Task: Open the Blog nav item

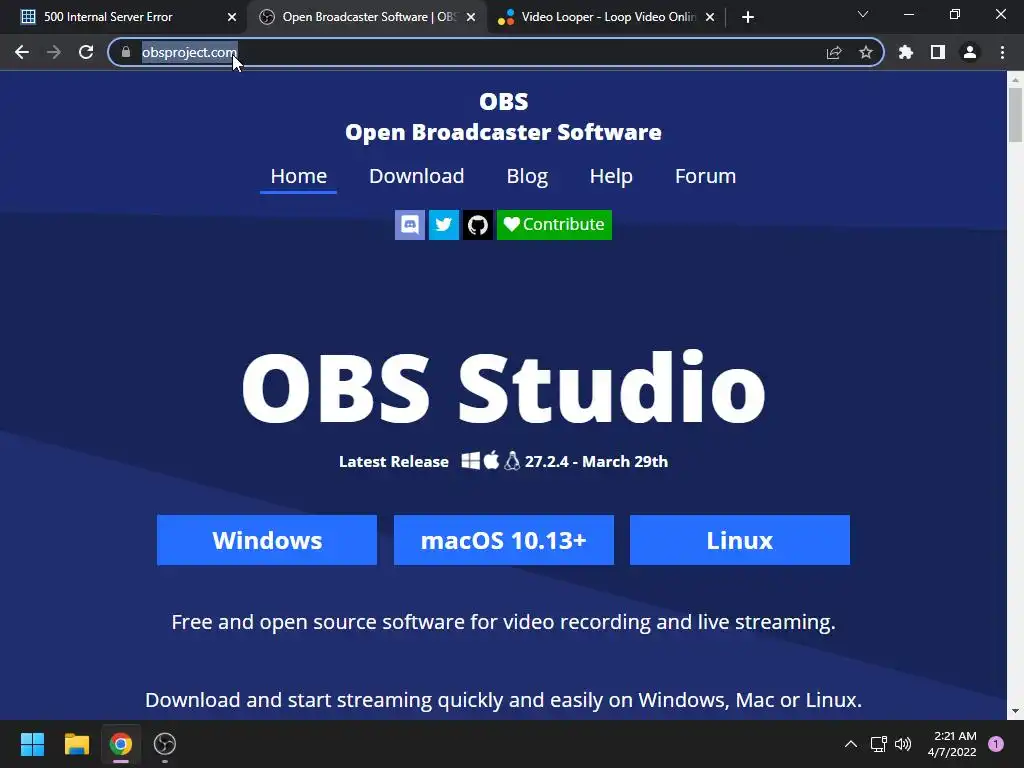Action: 527,176
